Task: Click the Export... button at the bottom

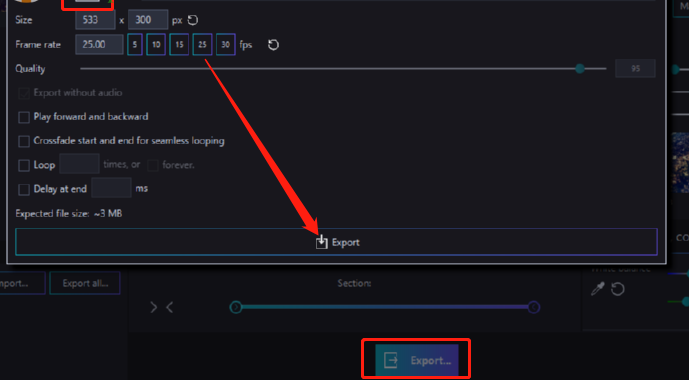Action: pyautogui.click(x=417, y=360)
